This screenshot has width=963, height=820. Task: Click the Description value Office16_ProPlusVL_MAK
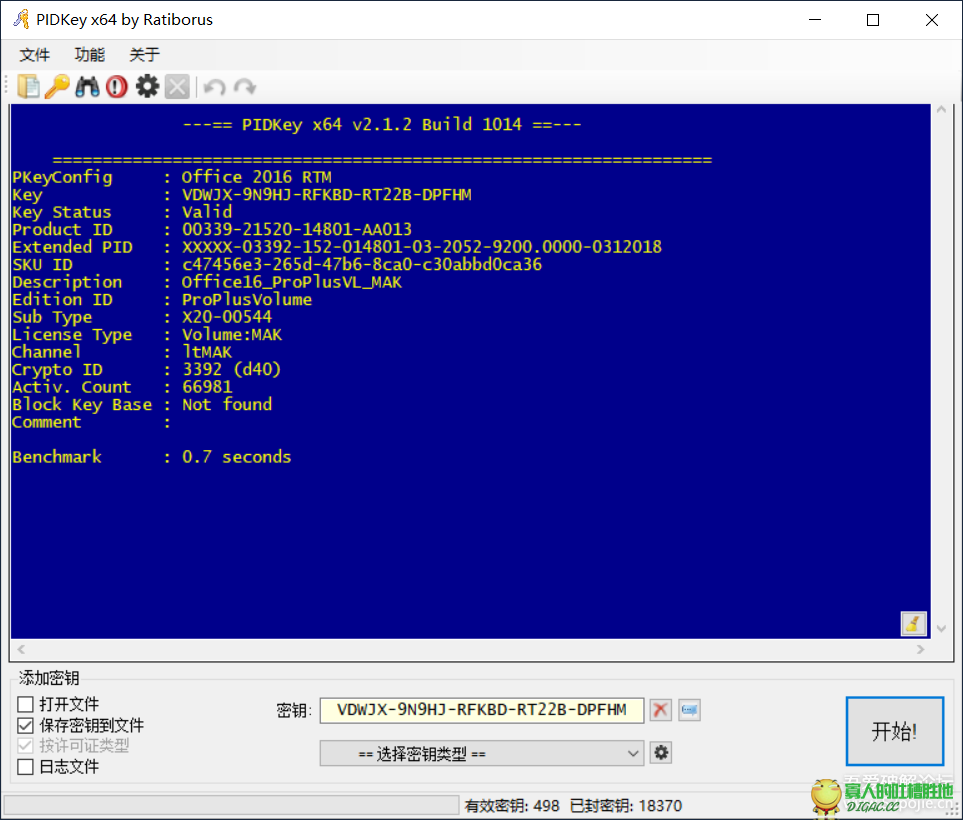(292, 283)
